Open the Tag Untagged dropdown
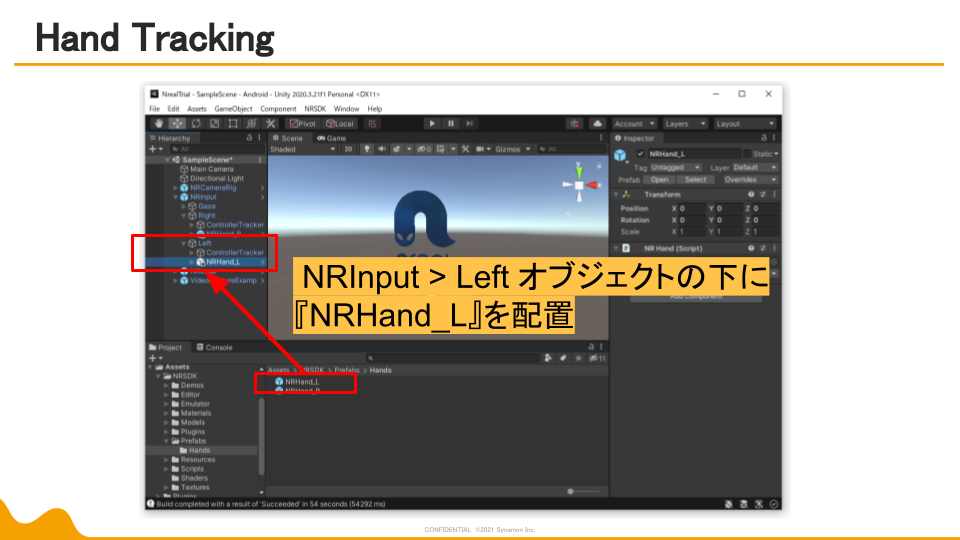 pyautogui.click(x=675, y=167)
